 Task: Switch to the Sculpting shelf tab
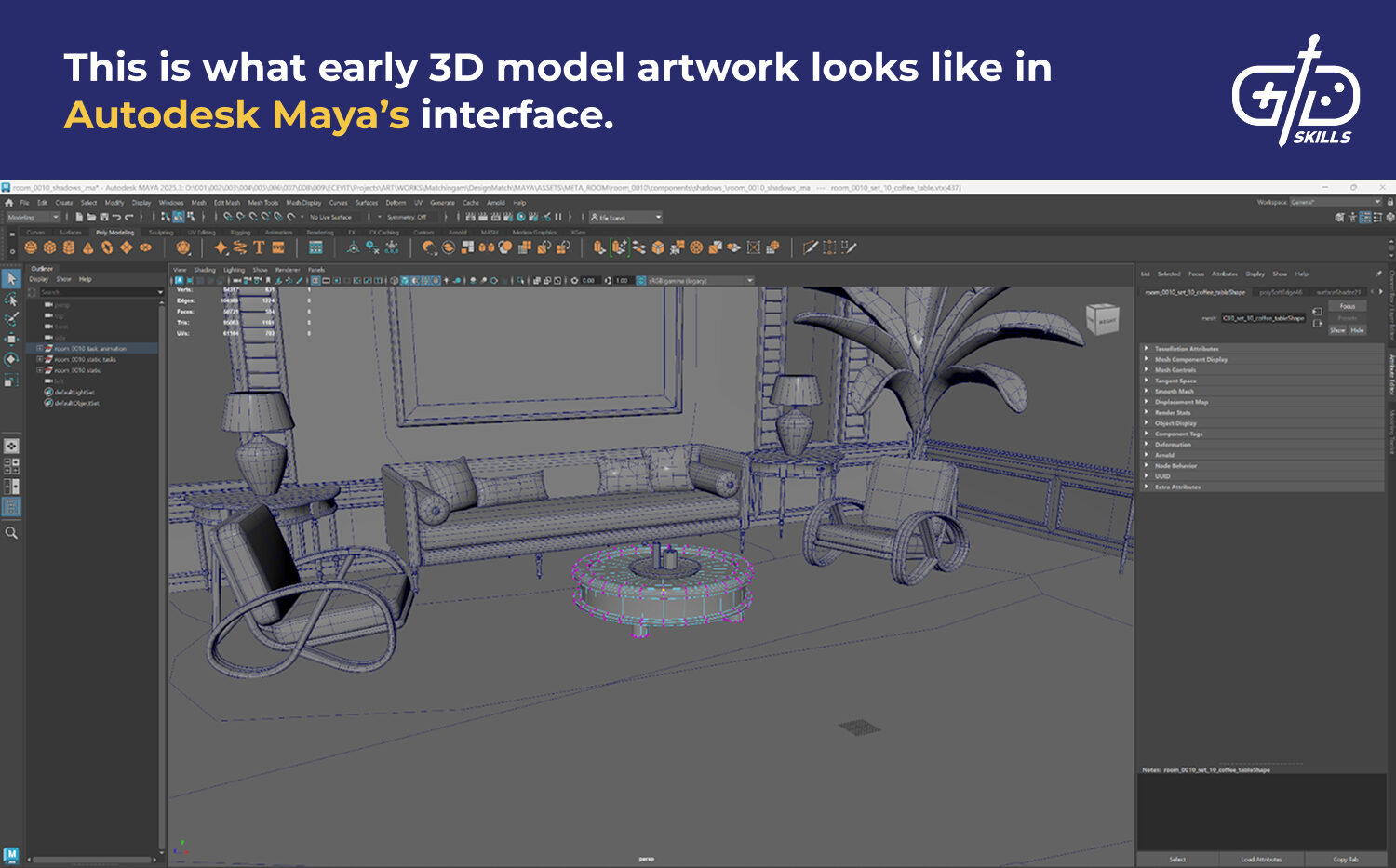click(x=161, y=232)
